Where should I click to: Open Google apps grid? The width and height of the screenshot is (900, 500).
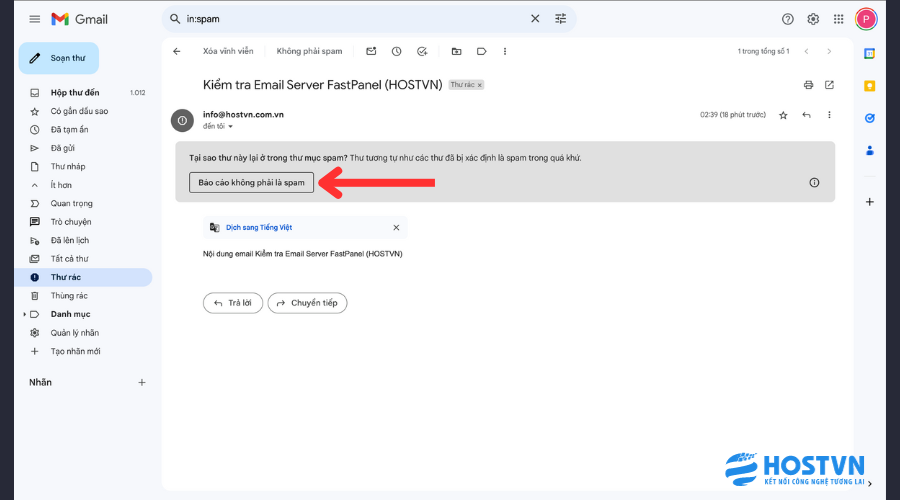coord(839,19)
